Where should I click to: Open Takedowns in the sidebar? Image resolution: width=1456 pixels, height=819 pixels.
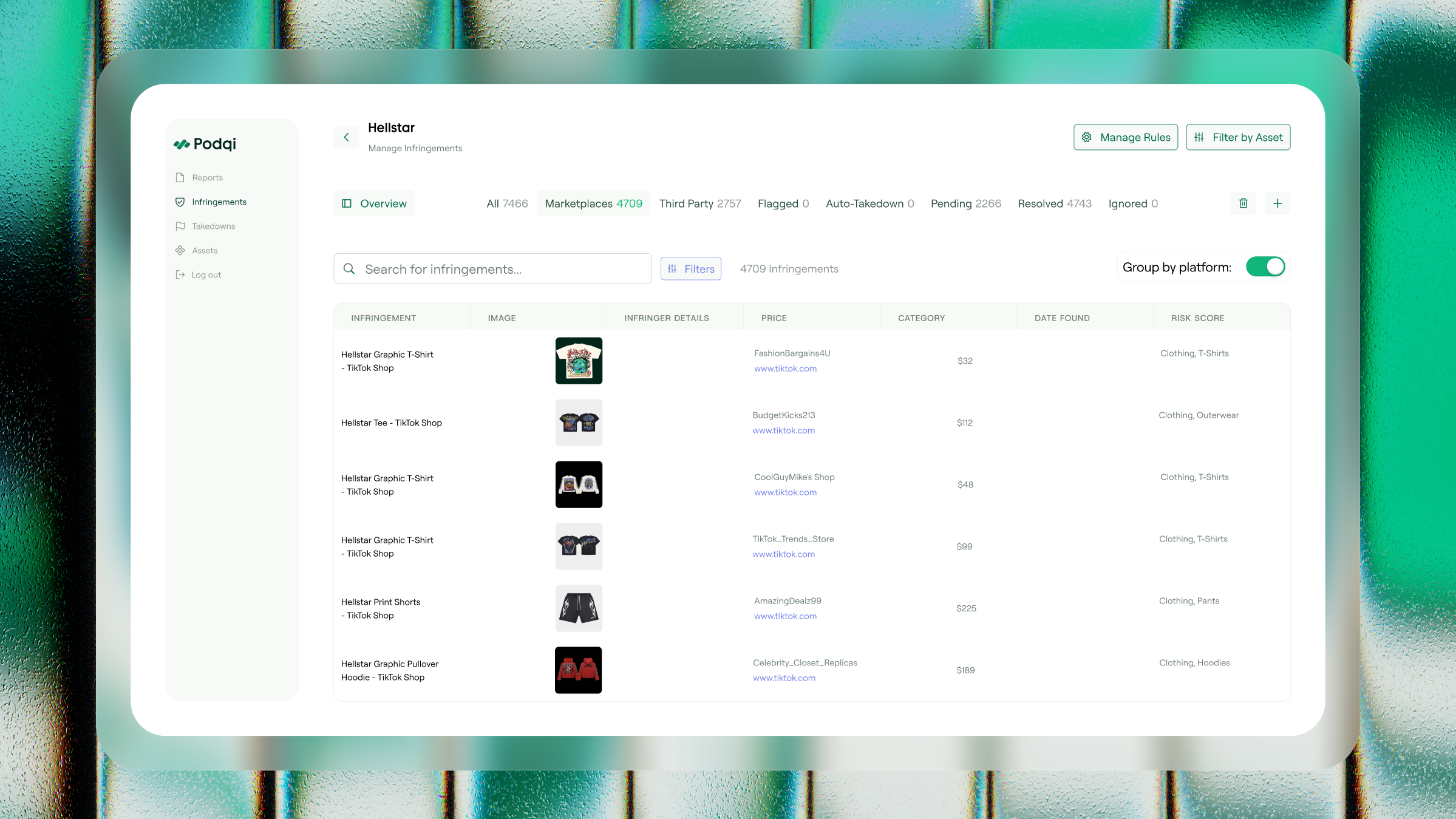pos(213,226)
